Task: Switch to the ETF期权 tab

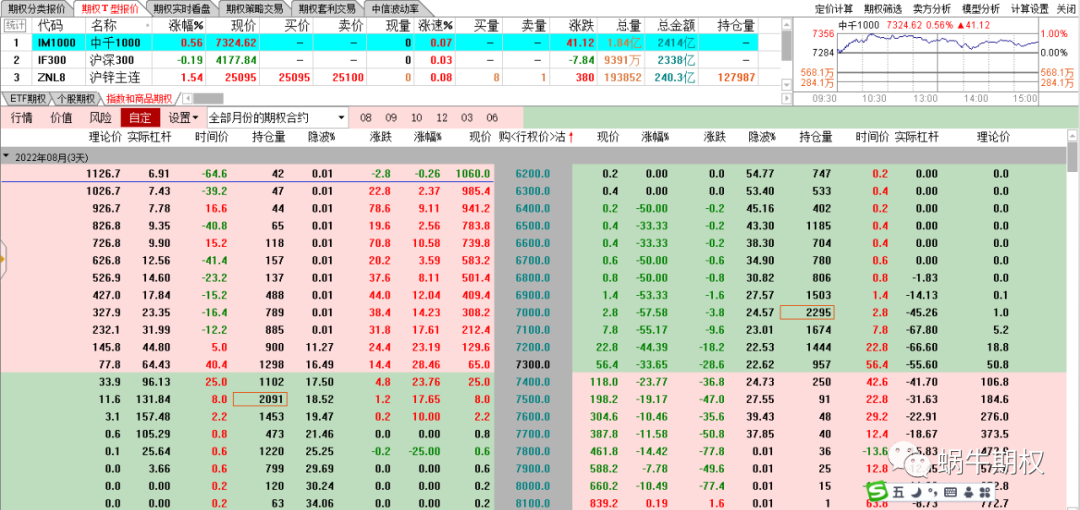Action: [x=27, y=99]
